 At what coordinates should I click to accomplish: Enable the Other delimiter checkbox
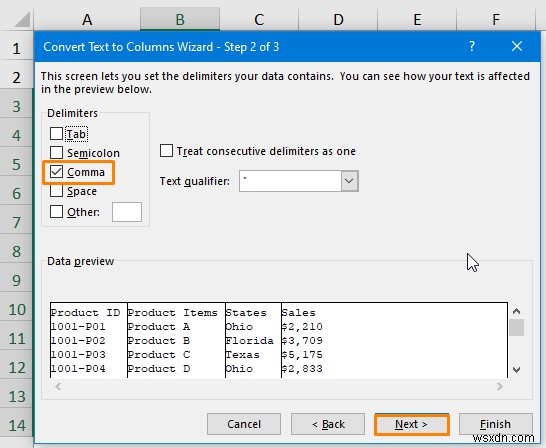coord(56,211)
